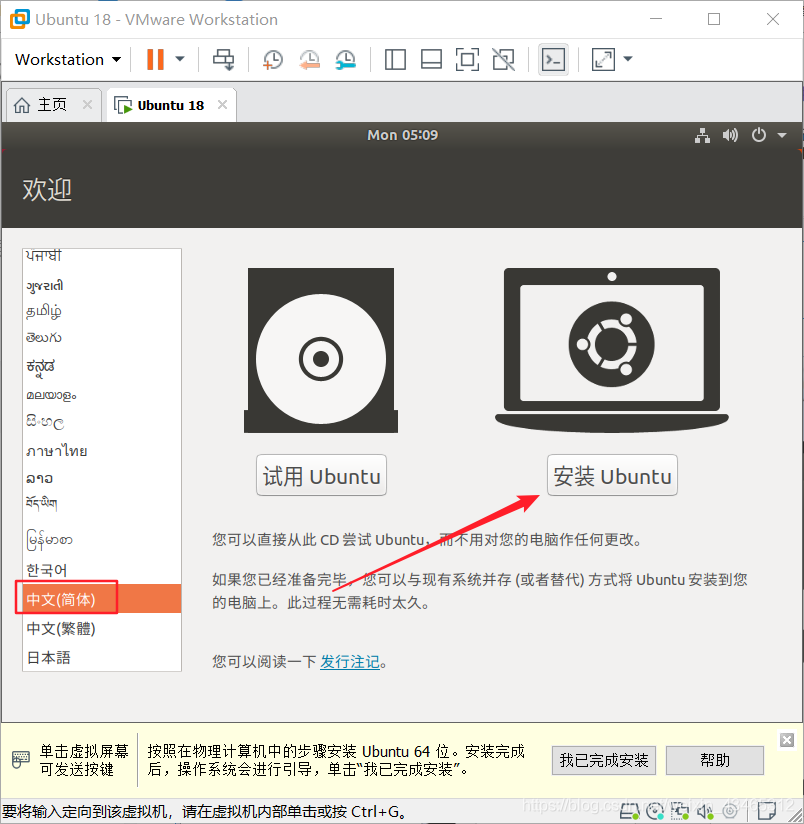804x824 pixels.
Task: Show or hide the library sidebar
Action: coord(395,59)
